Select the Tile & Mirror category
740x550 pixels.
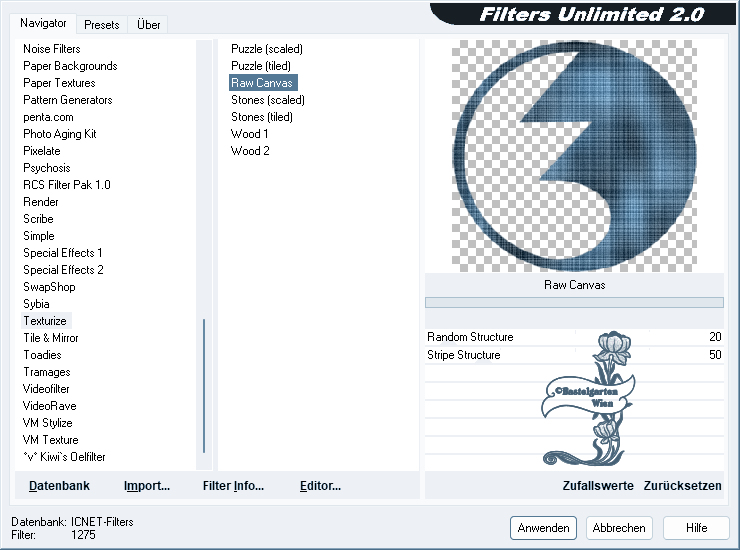click(50, 338)
